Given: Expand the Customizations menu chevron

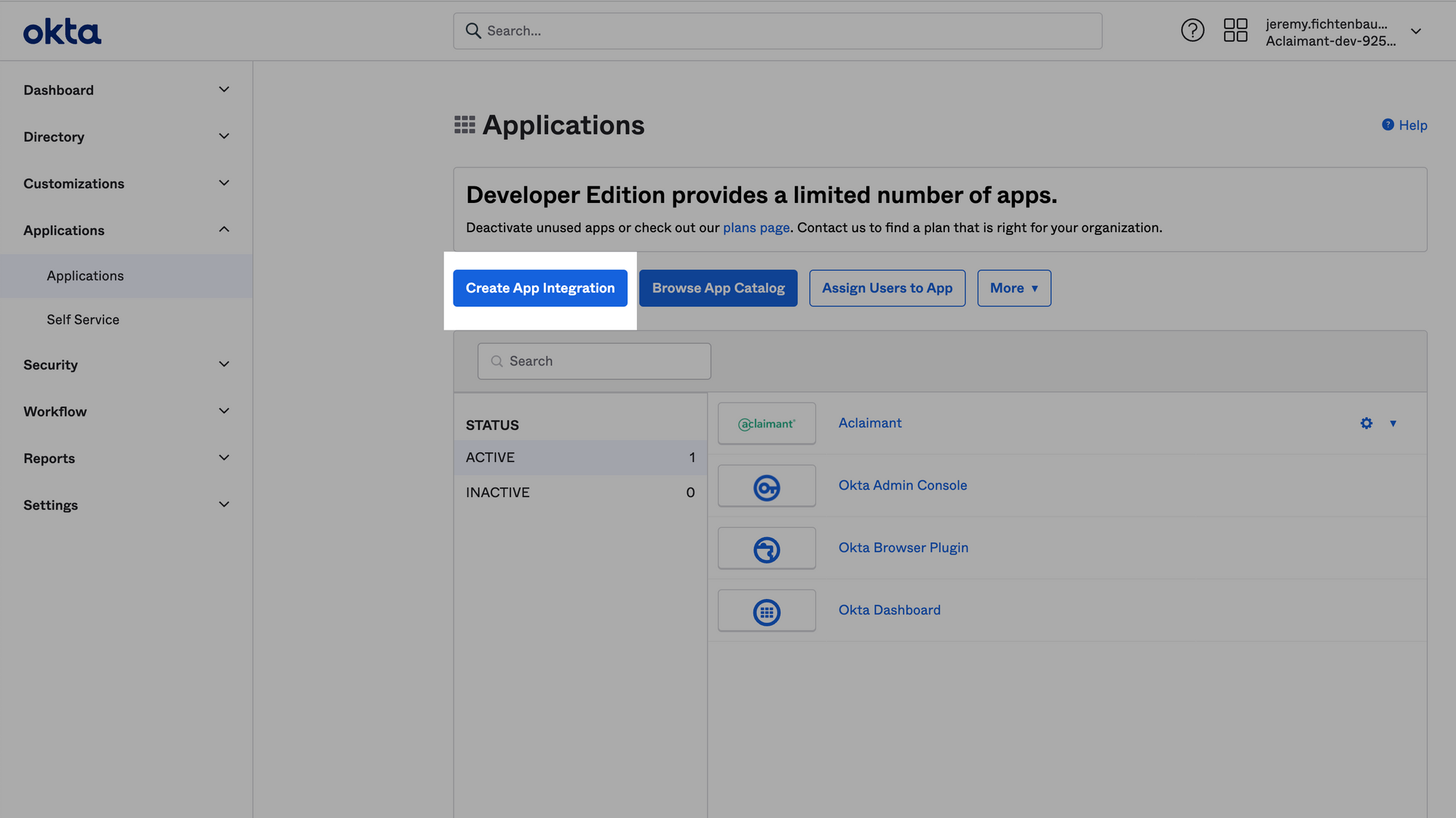Looking at the screenshot, I should coord(224,183).
